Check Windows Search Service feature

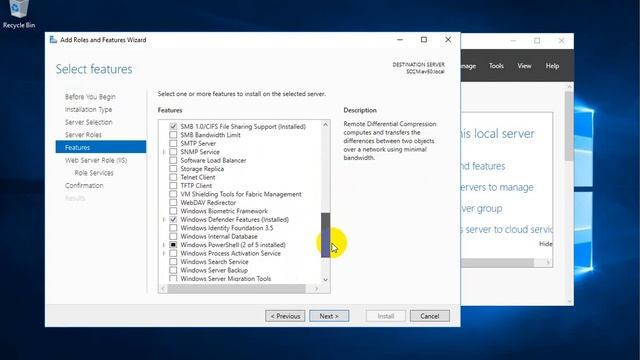[173, 262]
